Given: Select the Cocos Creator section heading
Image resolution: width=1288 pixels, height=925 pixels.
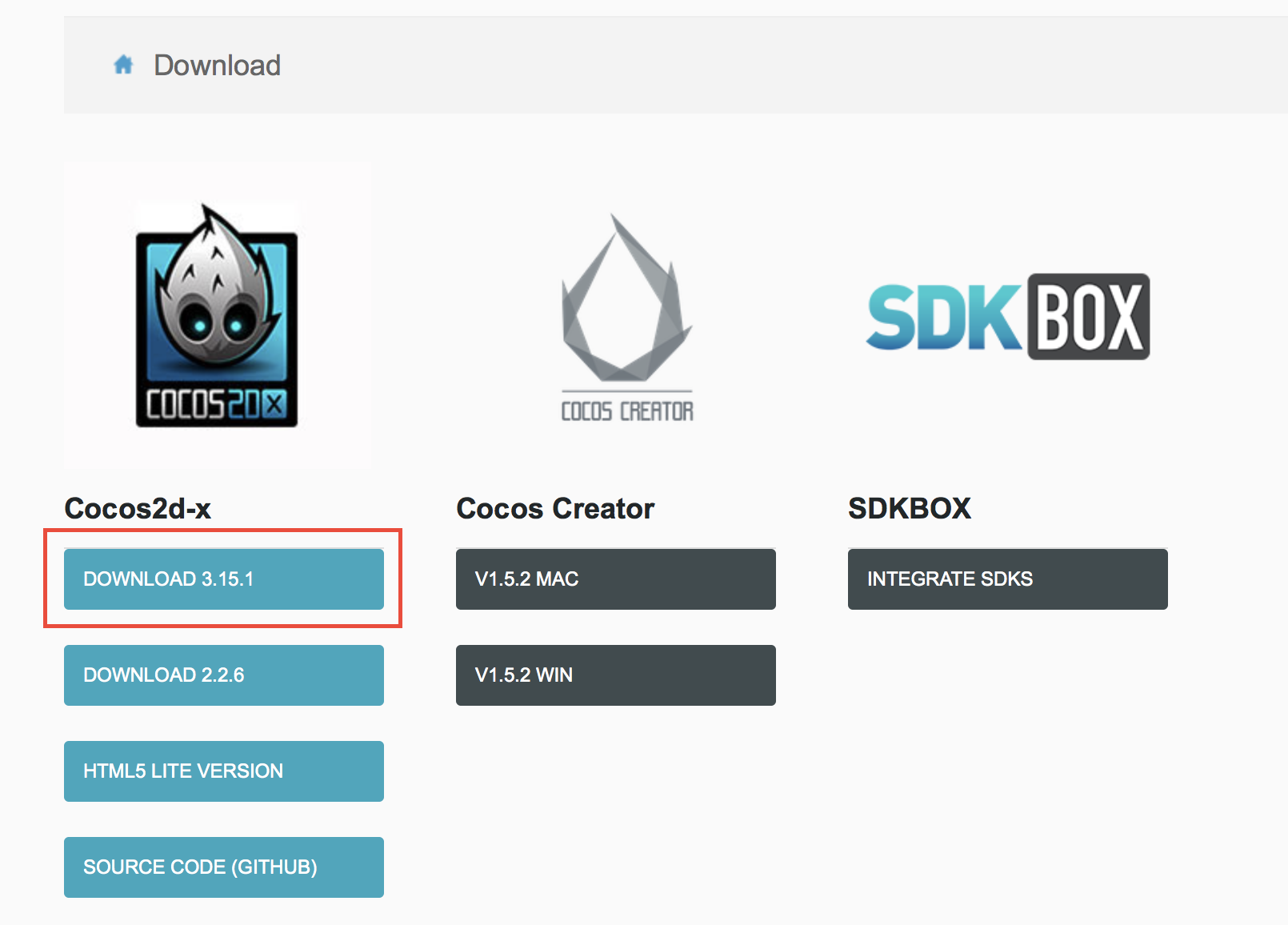Looking at the screenshot, I should coord(555,509).
